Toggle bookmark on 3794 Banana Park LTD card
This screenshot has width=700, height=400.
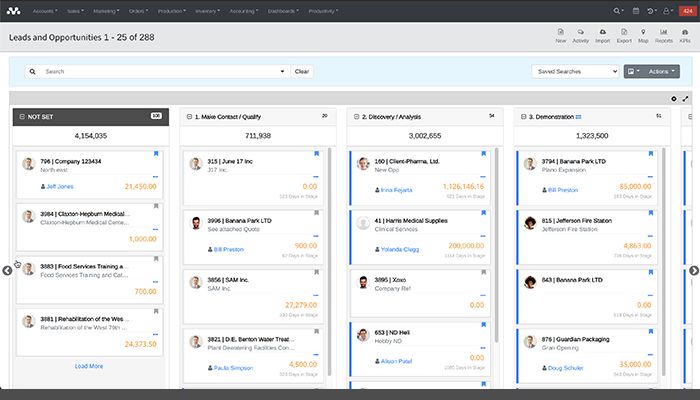[650, 154]
